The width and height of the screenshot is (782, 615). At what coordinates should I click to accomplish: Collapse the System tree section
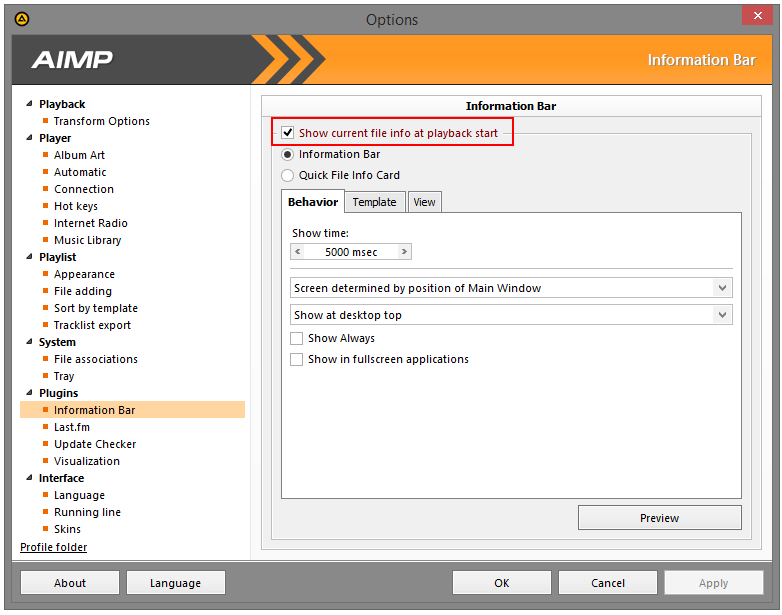(29, 342)
